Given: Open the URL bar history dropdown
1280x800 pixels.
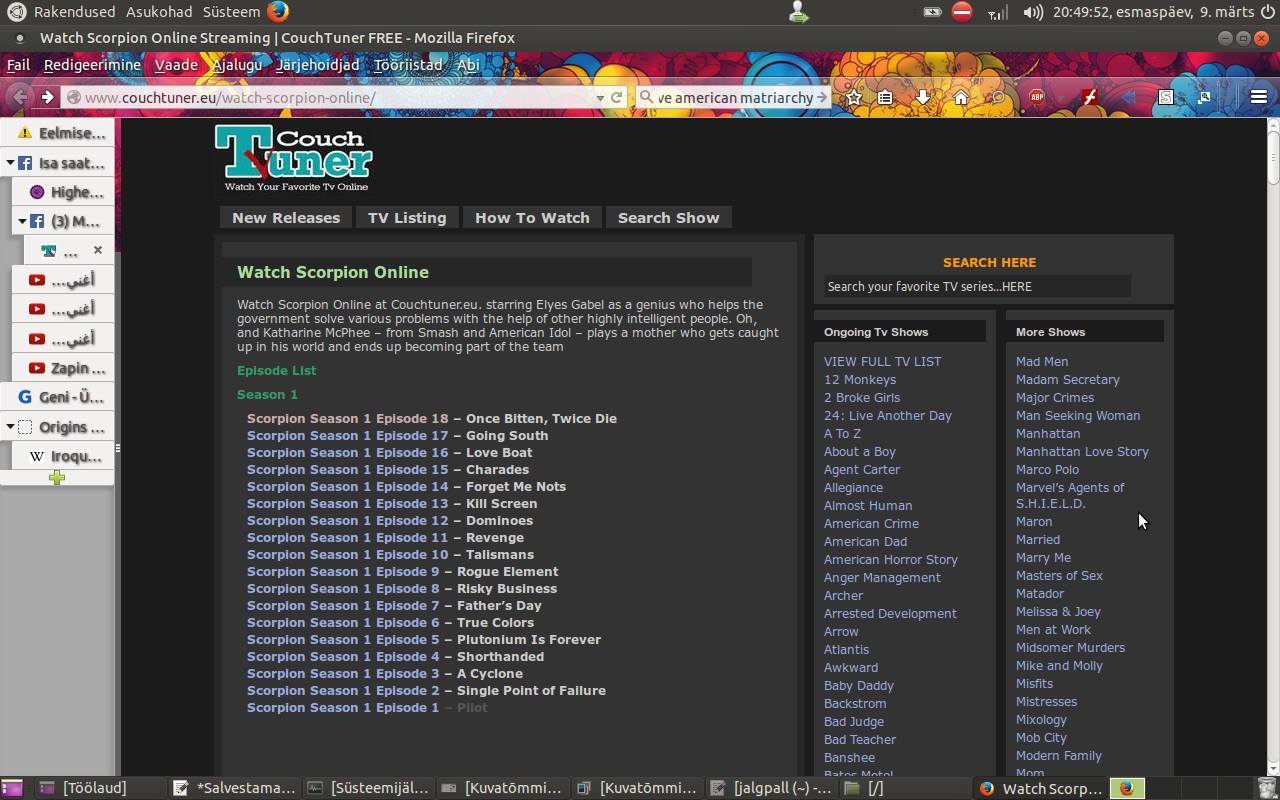Looking at the screenshot, I should (x=600, y=97).
